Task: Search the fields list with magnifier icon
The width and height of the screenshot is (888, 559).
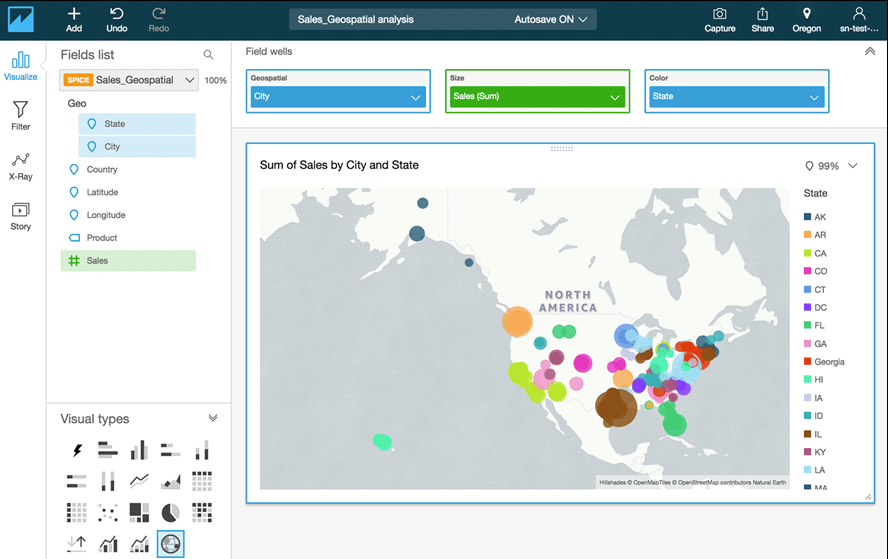Action: pos(208,54)
